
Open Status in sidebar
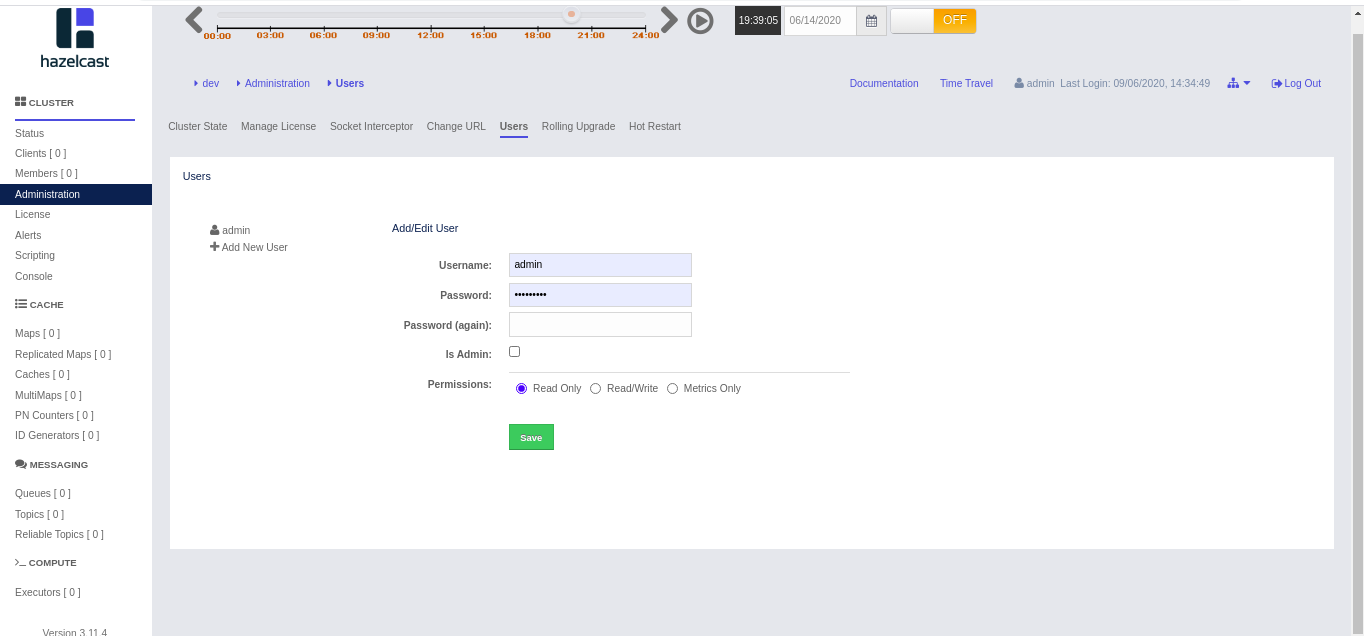[x=29, y=133]
